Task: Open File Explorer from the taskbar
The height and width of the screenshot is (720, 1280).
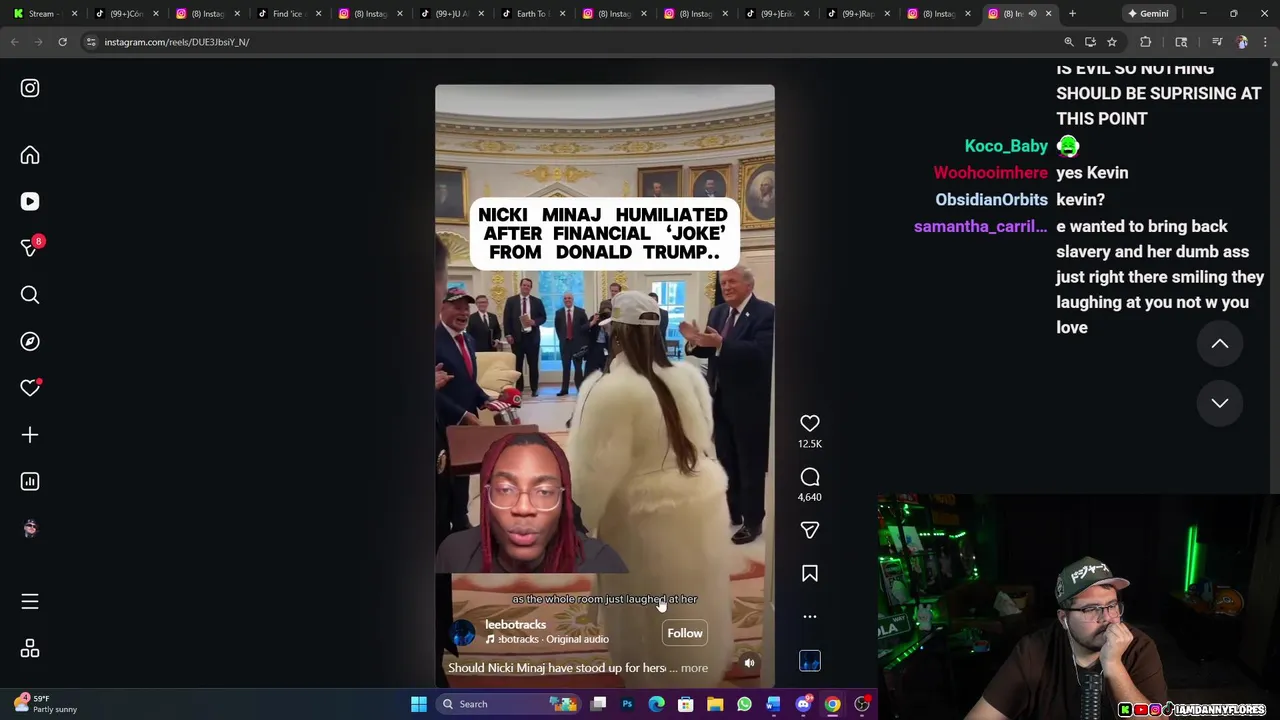Action: [x=715, y=704]
